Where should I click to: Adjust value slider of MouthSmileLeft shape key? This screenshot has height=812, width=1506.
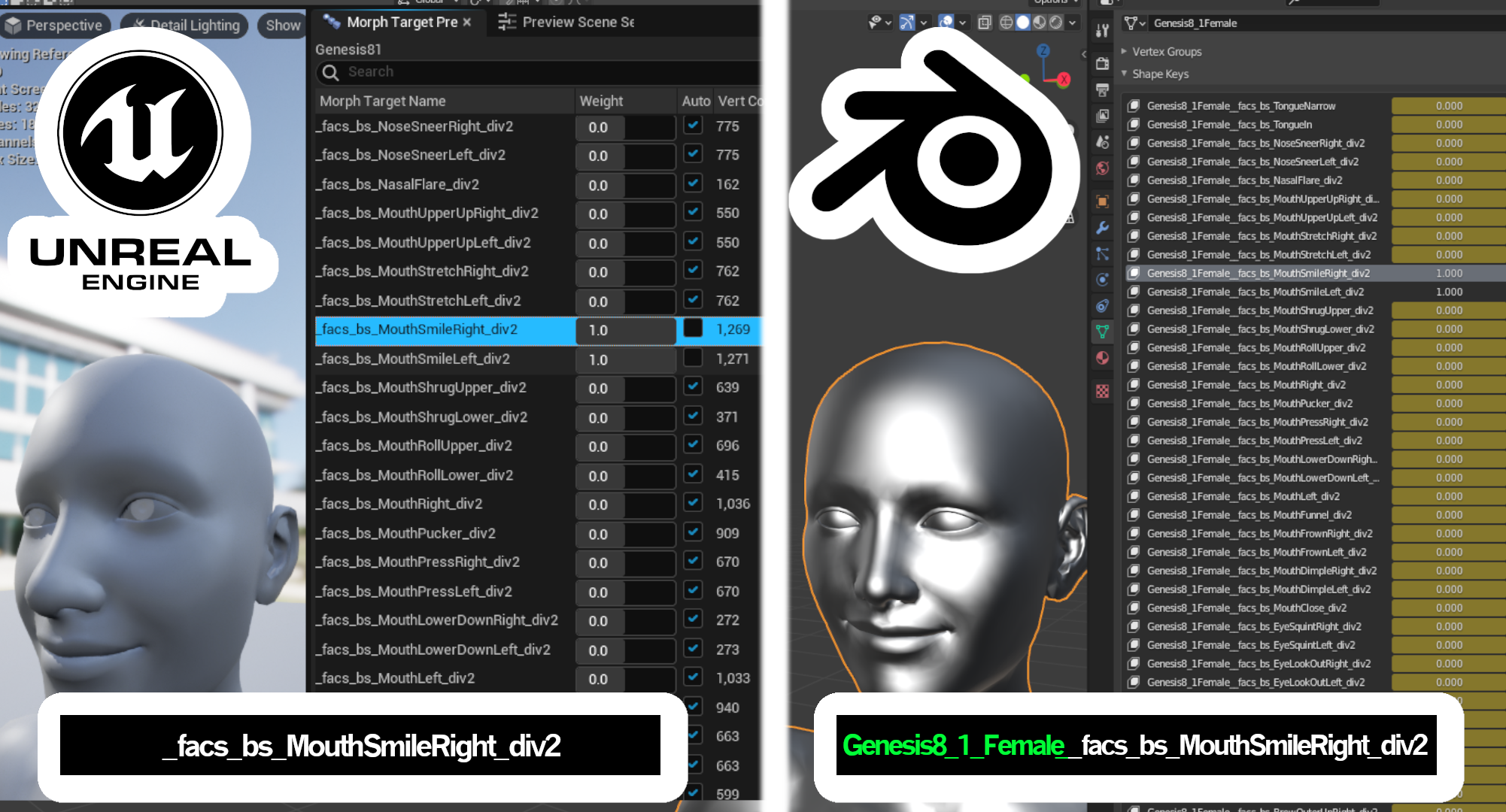pos(1448,292)
